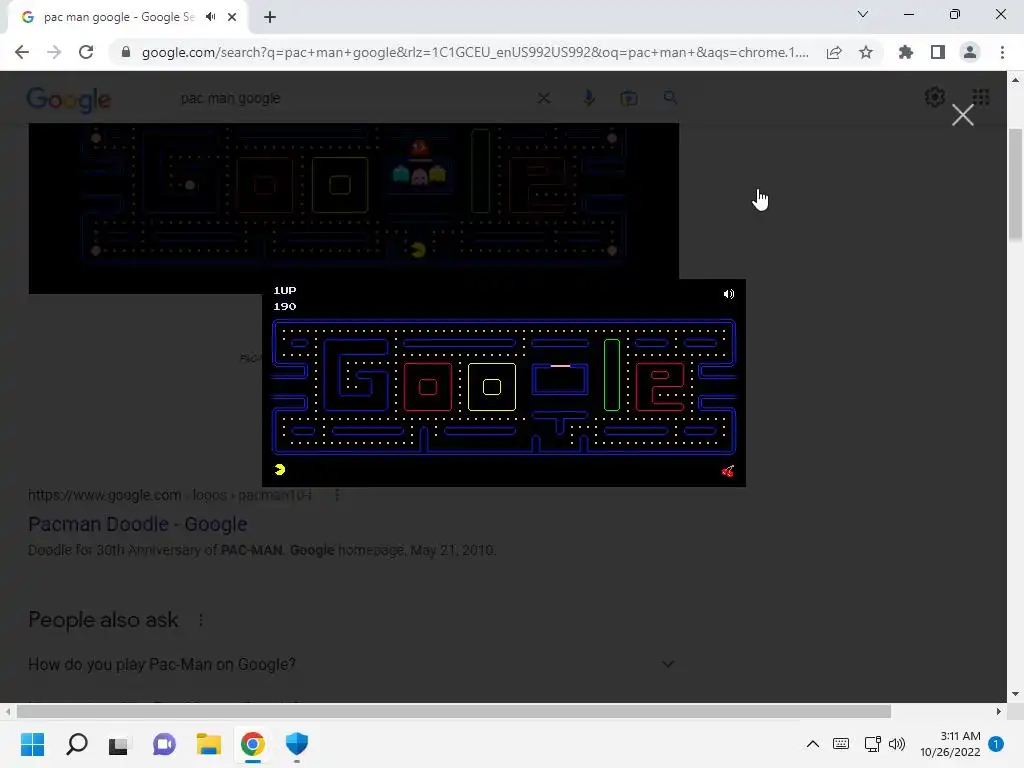This screenshot has height=768, width=1024.
Task: Open clock showing 3:11 AM
Action: [950, 744]
